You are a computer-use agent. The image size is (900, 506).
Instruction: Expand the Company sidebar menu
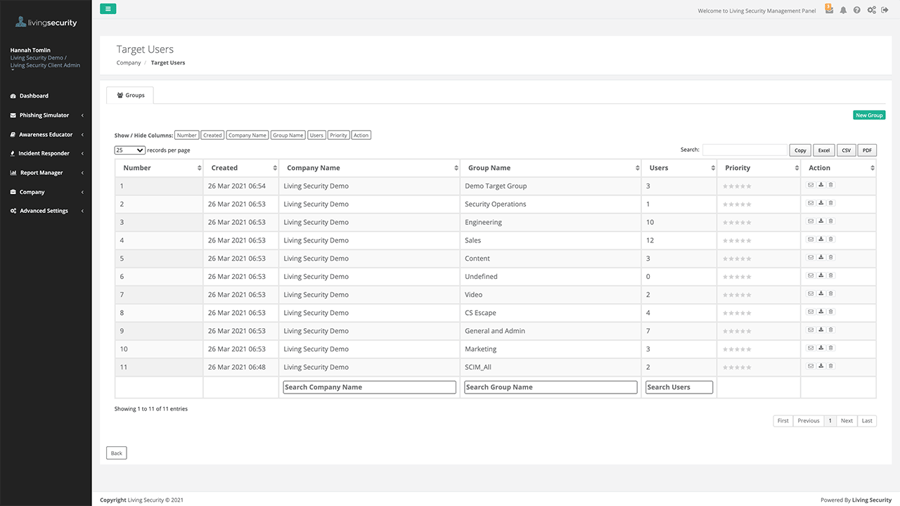click(46, 192)
